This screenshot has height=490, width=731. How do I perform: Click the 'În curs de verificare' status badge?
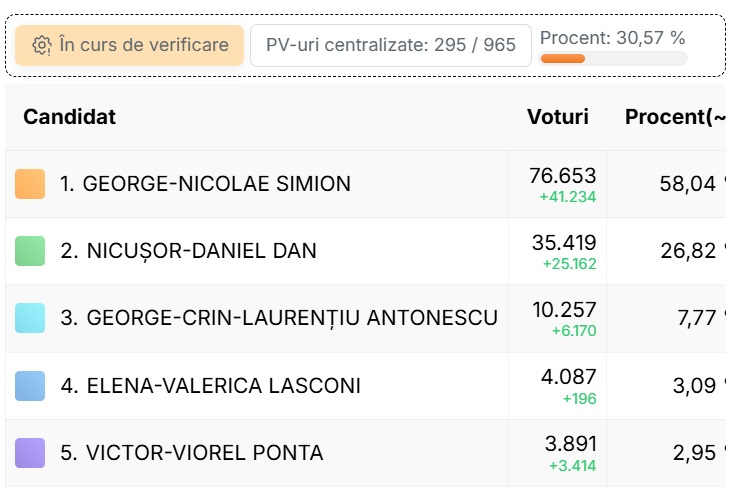[x=129, y=45]
